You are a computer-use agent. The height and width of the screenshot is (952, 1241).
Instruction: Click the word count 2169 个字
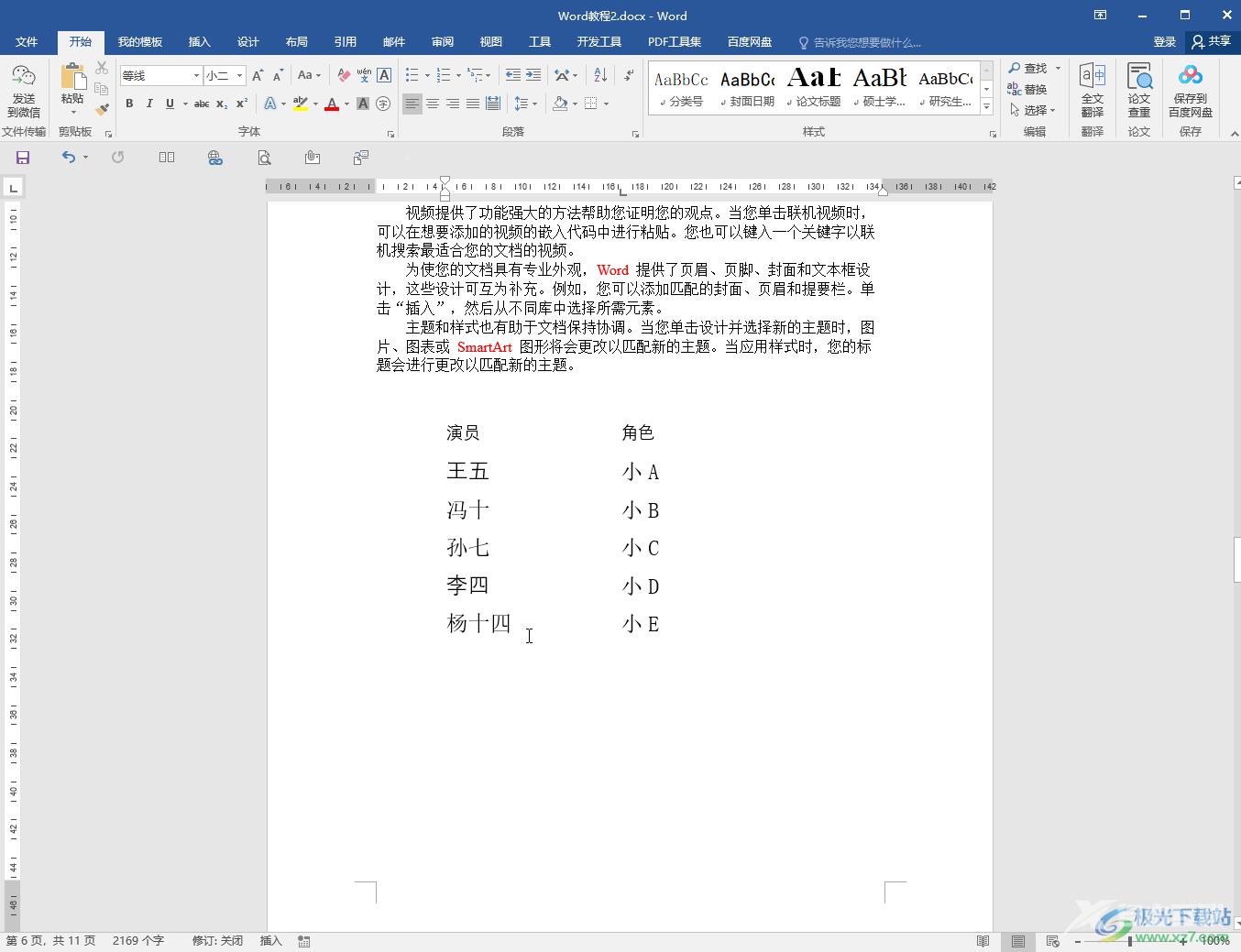[138, 941]
